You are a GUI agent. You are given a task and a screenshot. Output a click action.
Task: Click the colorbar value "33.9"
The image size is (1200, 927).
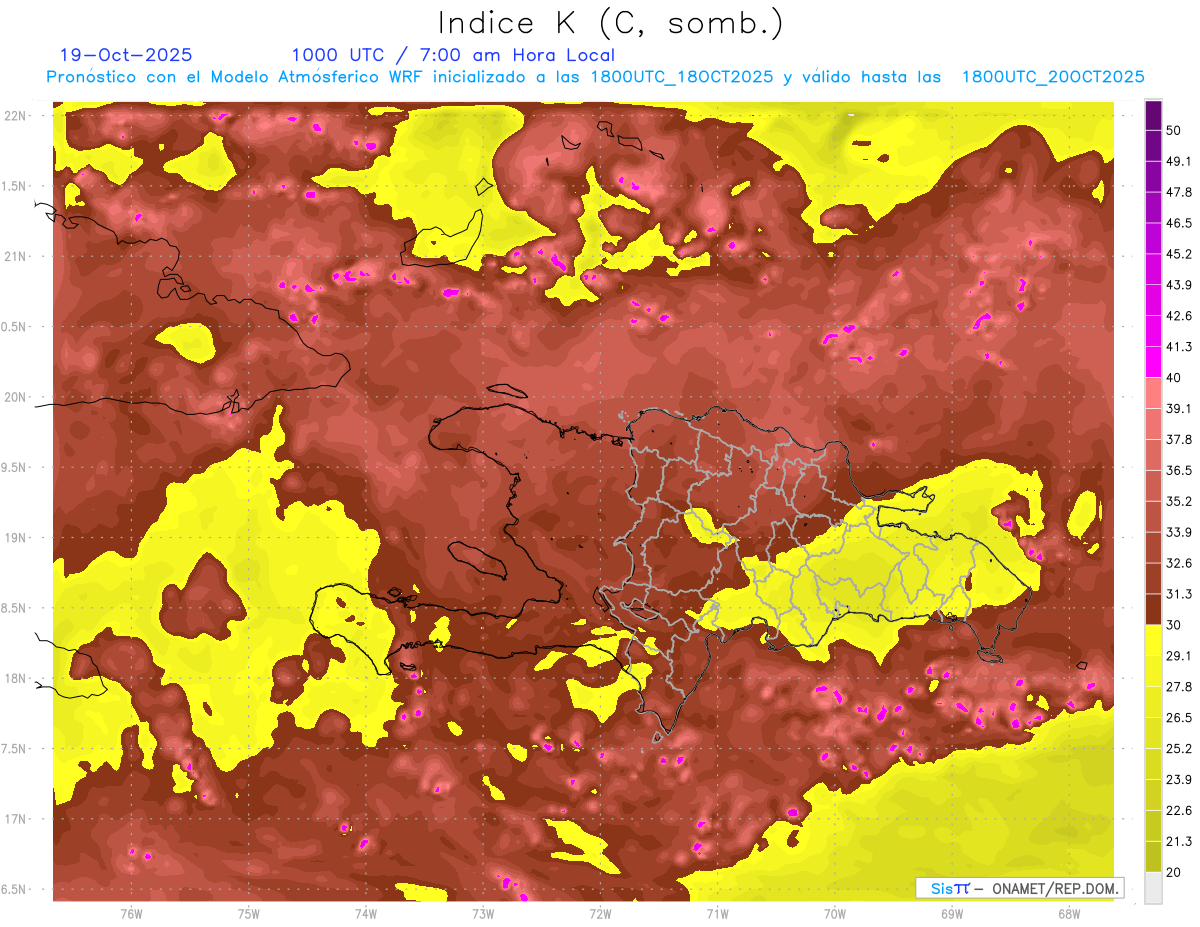tap(1180, 532)
